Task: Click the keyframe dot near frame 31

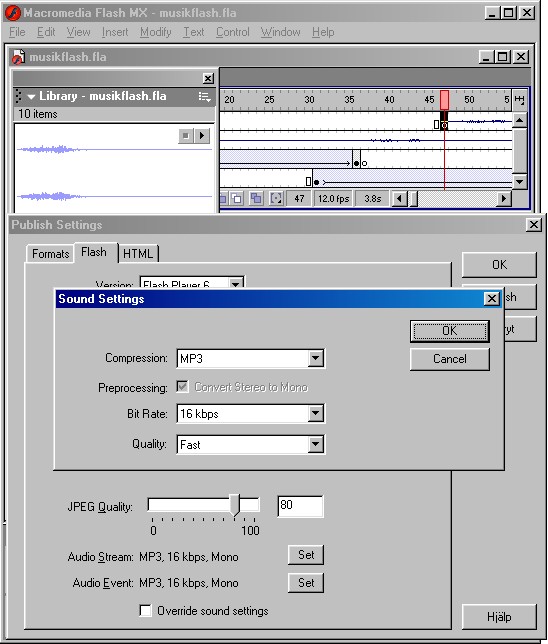Action: 316,182
